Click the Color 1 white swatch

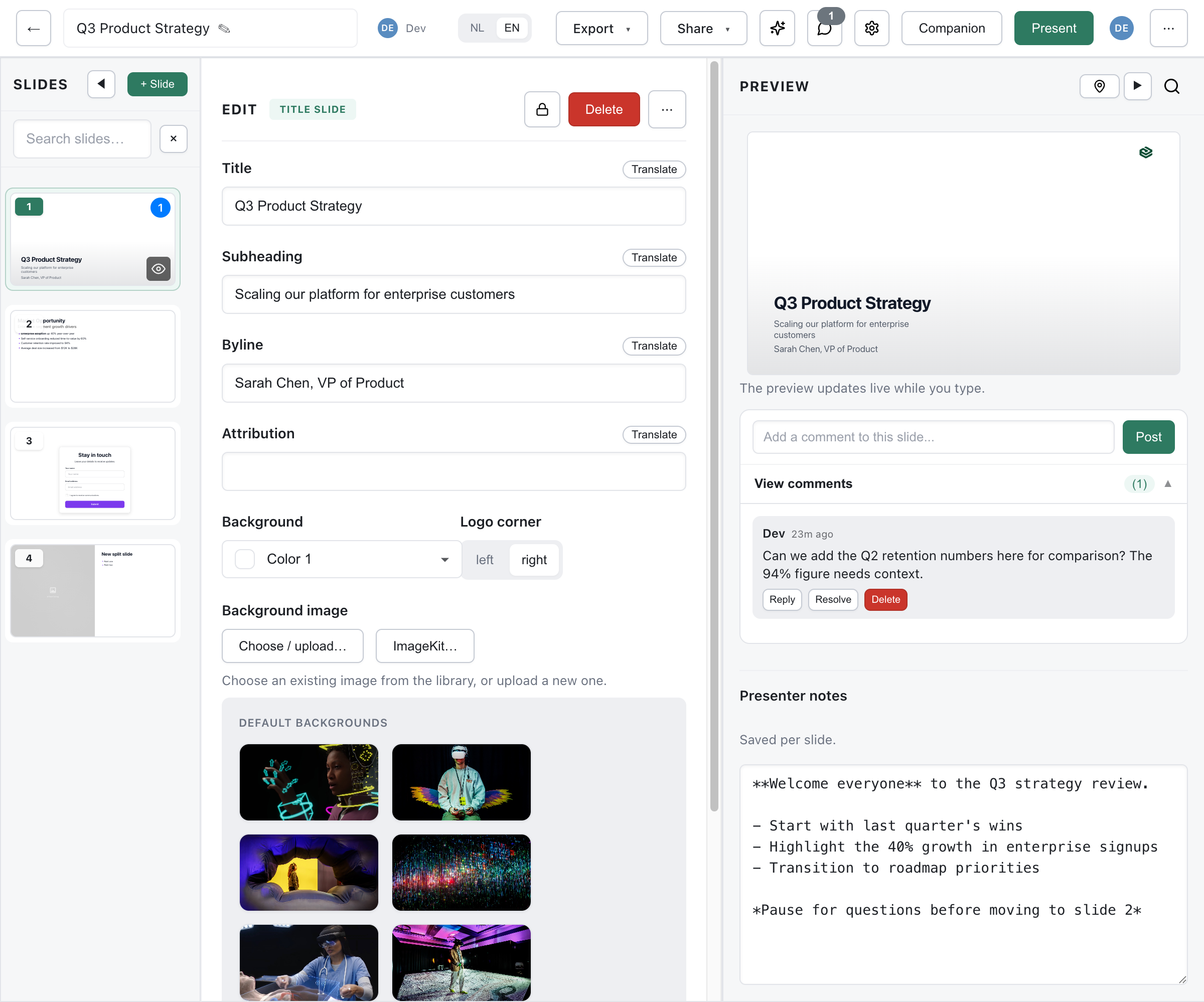(x=245, y=559)
